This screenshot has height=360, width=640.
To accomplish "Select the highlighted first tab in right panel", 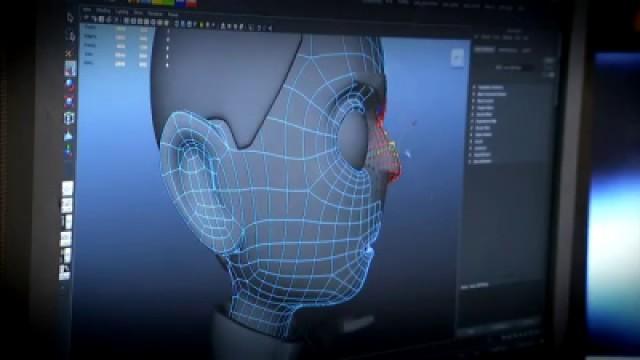I will coord(484,50).
